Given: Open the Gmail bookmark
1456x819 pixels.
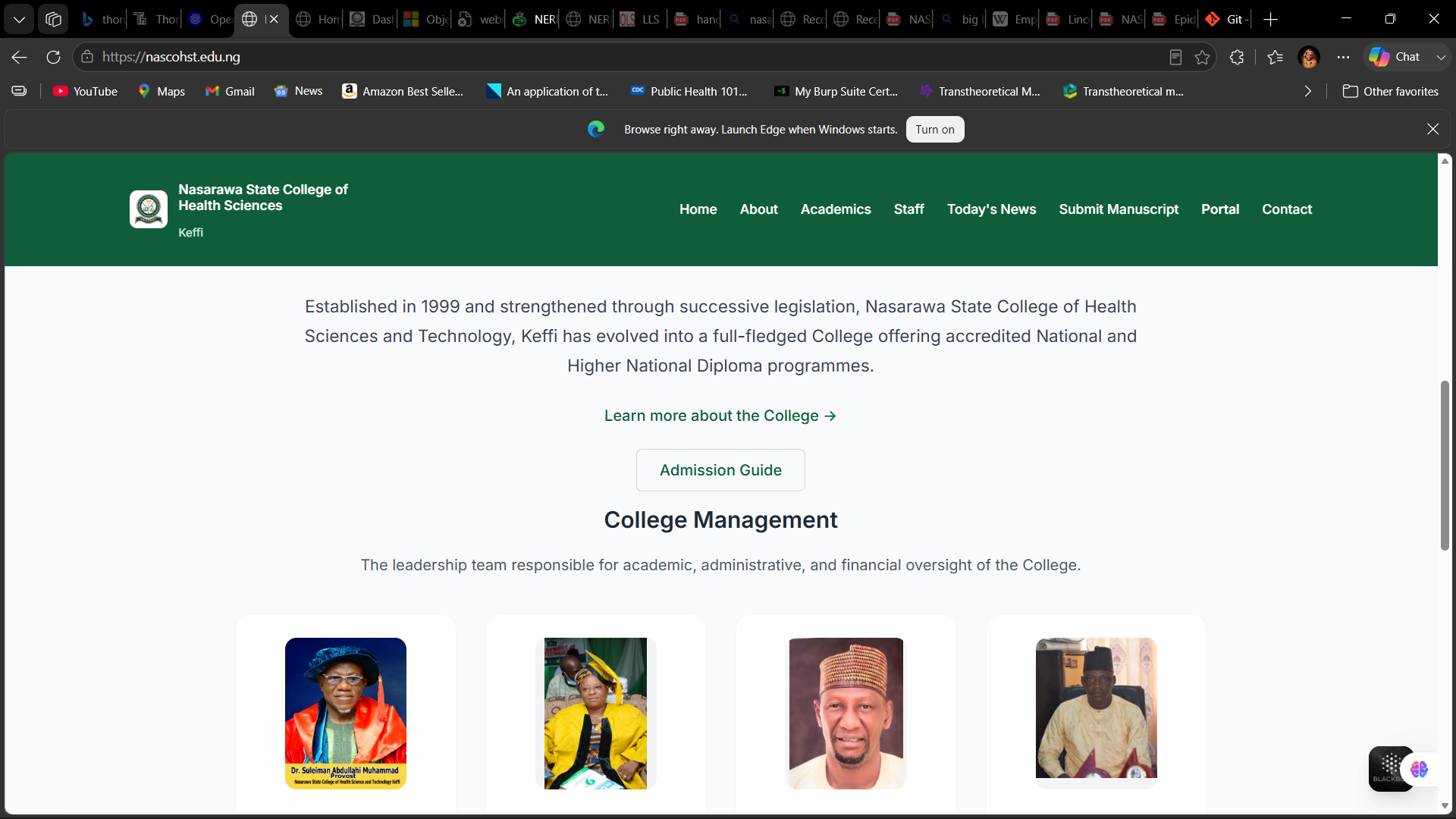Looking at the screenshot, I should tap(230, 92).
